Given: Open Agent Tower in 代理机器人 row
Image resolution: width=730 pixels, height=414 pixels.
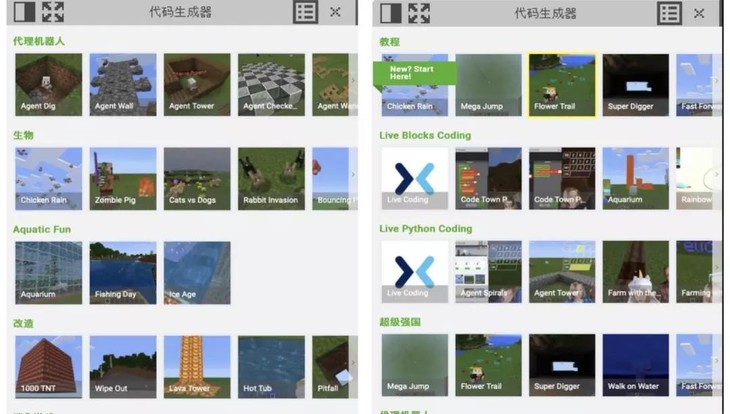Looking at the screenshot, I should tap(197, 84).
